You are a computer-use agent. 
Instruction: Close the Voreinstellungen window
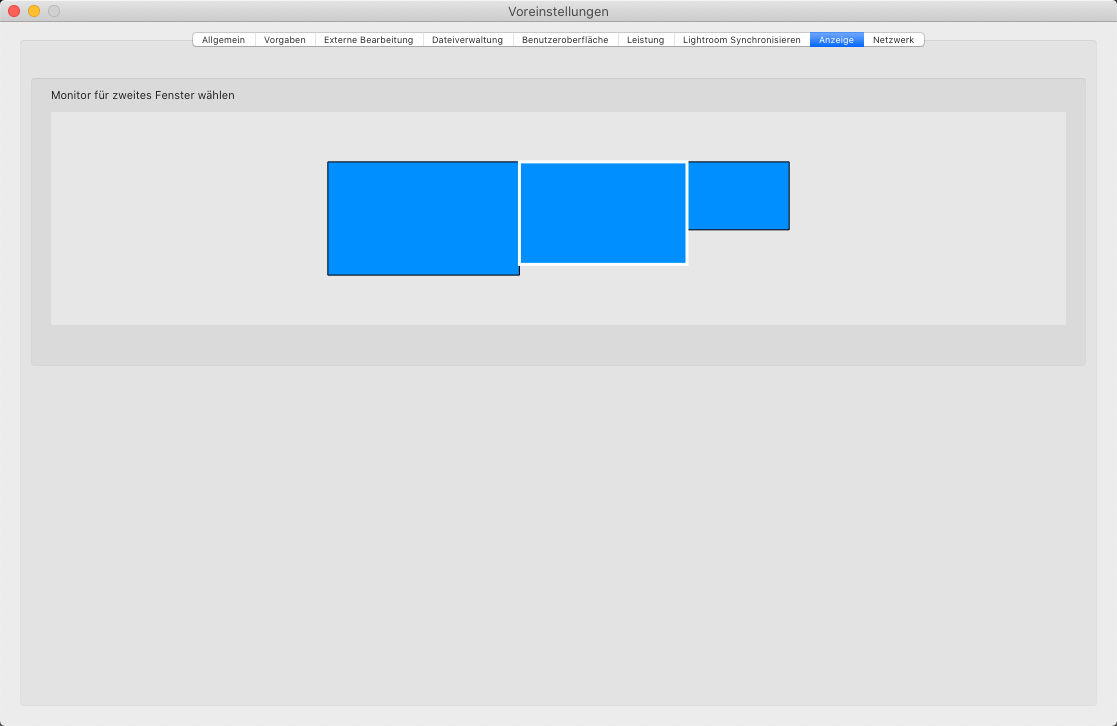pyautogui.click(x=14, y=11)
